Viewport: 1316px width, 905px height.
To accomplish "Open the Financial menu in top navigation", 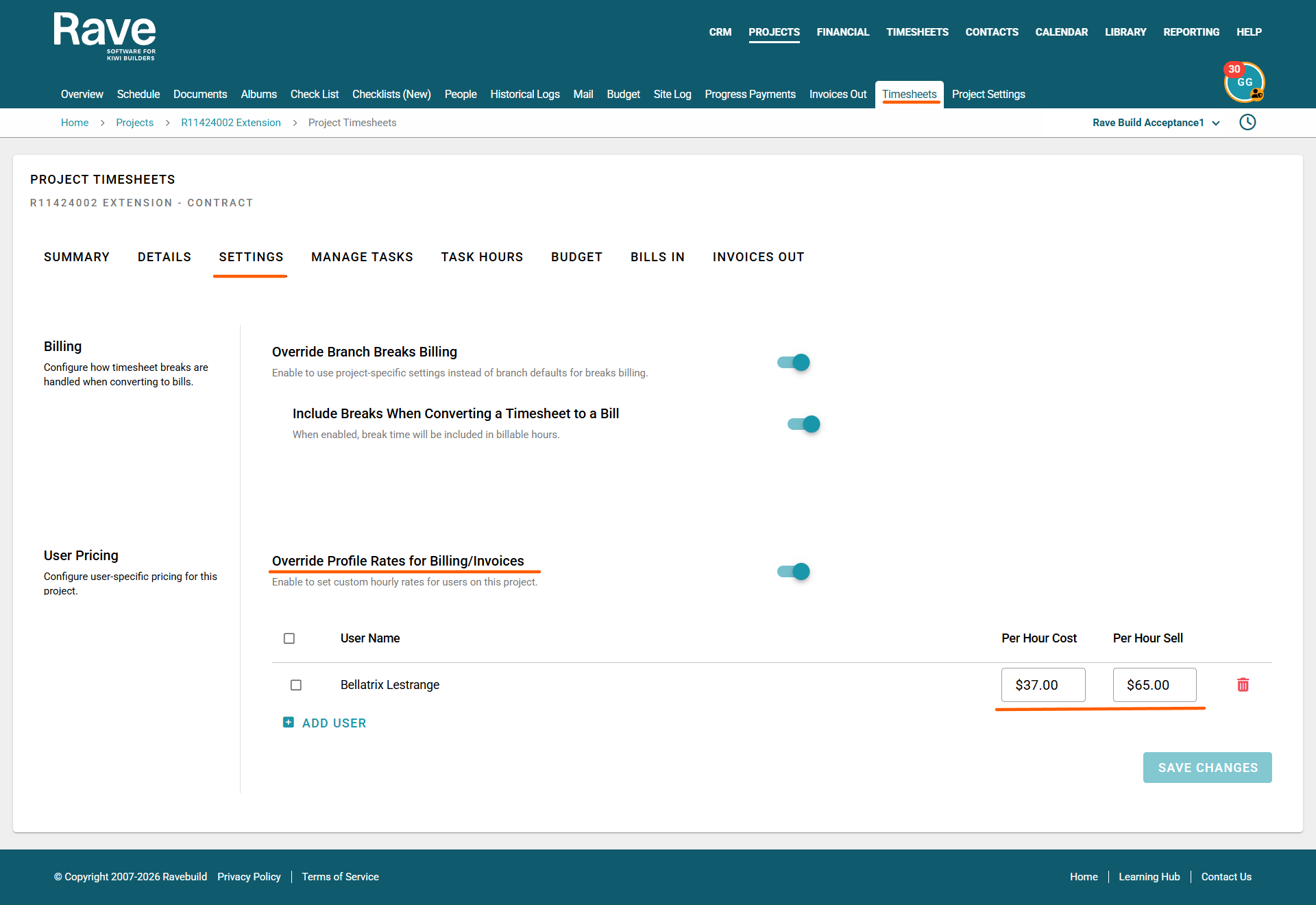I will [x=842, y=32].
